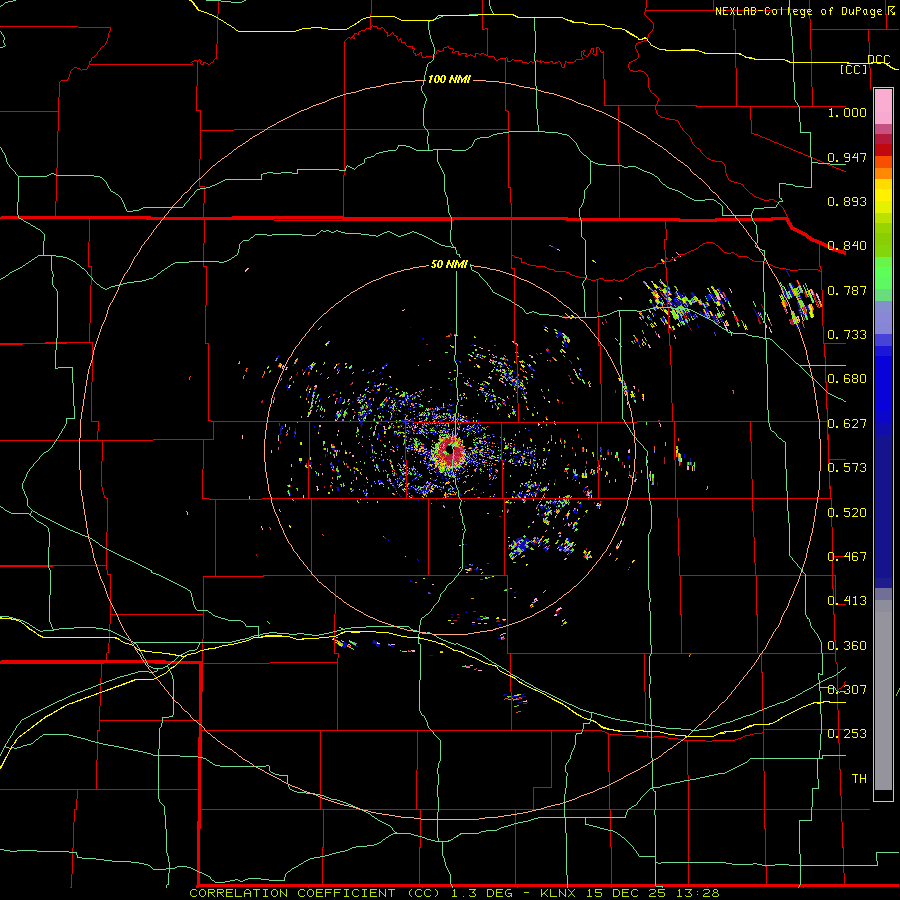The width and height of the screenshot is (900, 900).
Task: Pick the 0.307 legend value
Action: tap(847, 690)
